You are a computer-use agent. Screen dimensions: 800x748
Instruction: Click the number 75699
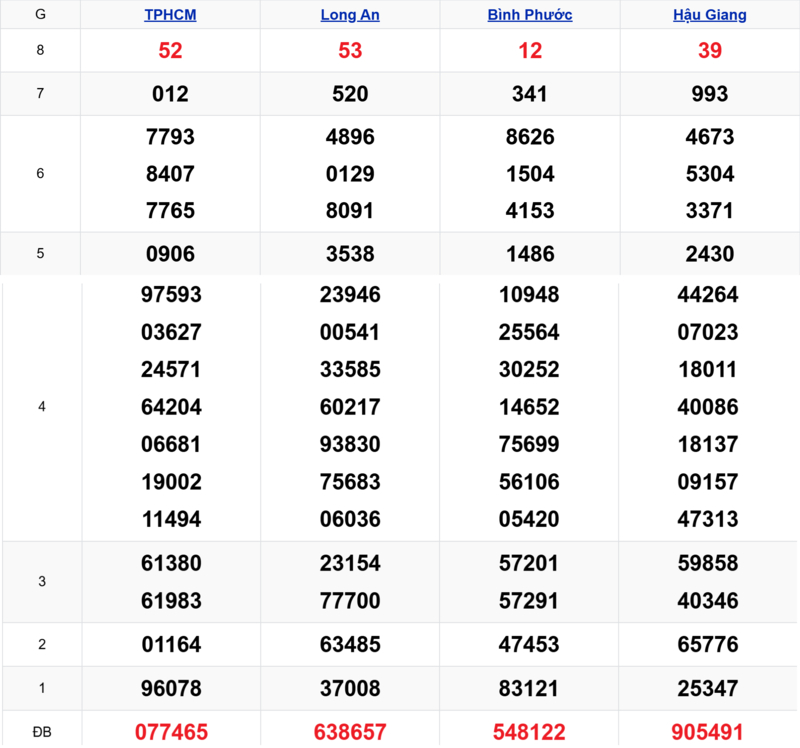click(x=529, y=444)
